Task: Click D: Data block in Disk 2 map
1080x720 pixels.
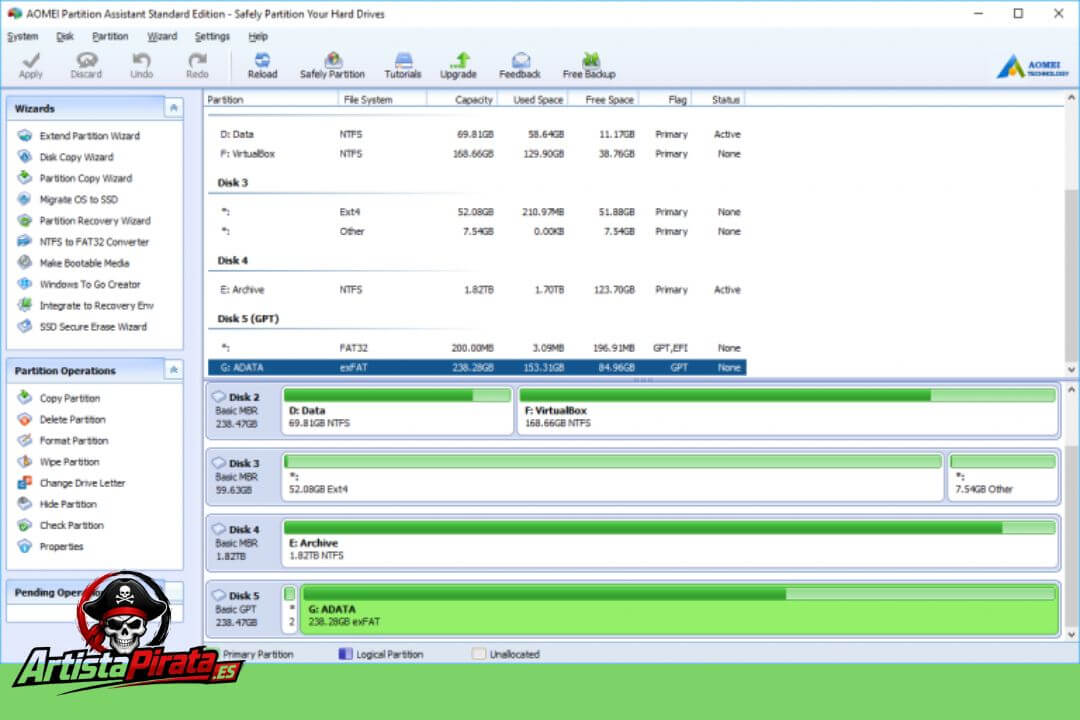Action: pyautogui.click(x=397, y=411)
